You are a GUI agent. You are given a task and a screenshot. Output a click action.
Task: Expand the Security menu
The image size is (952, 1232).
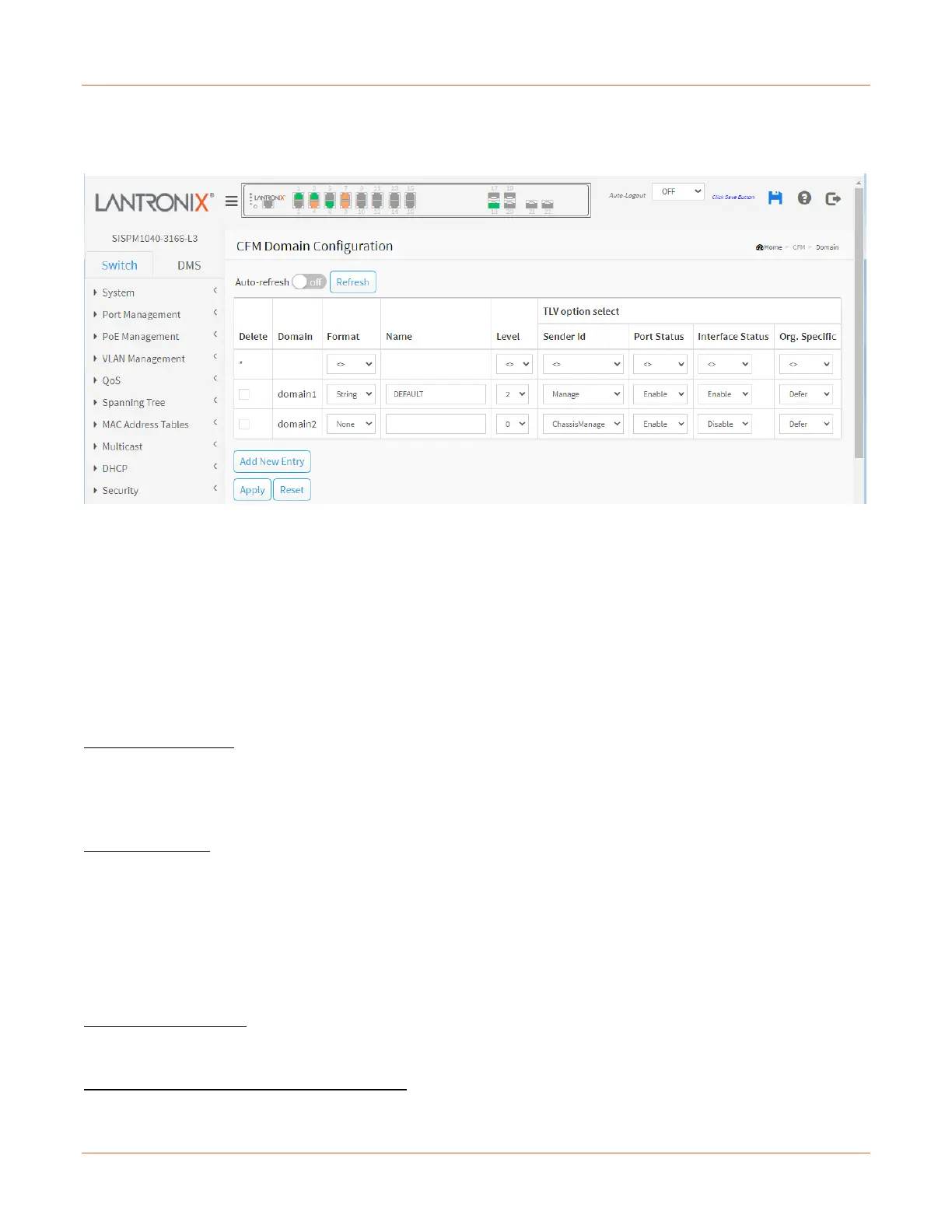[x=155, y=490]
